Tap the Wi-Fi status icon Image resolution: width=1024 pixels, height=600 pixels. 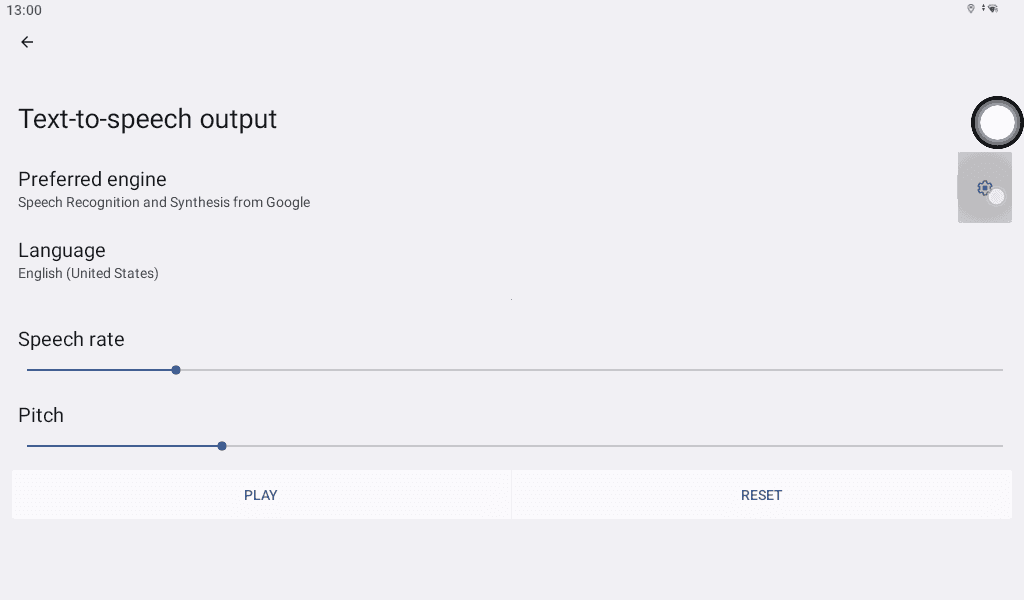pyautogui.click(x=992, y=9)
